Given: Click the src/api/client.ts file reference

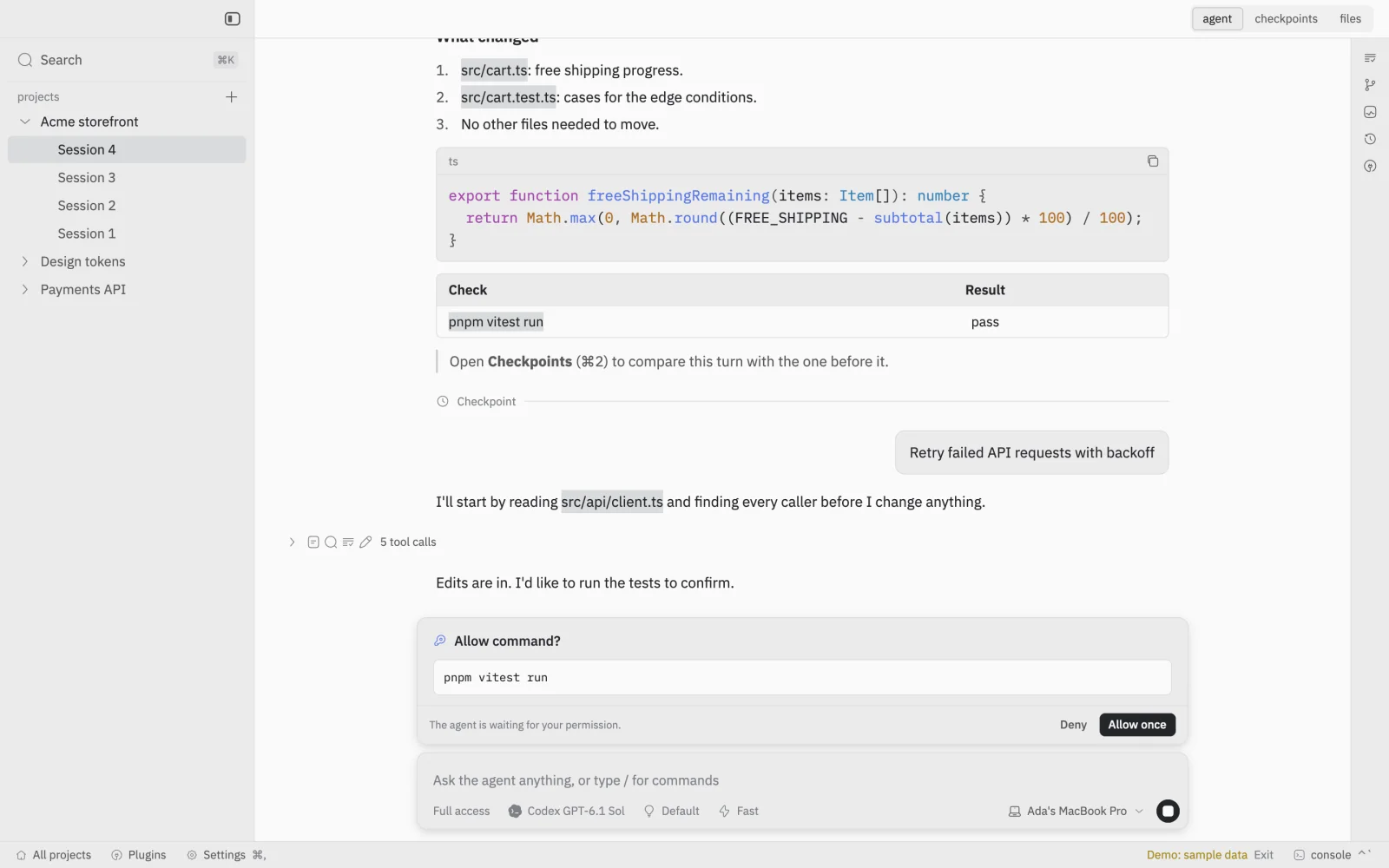Looking at the screenshot, I should [612, 502].
